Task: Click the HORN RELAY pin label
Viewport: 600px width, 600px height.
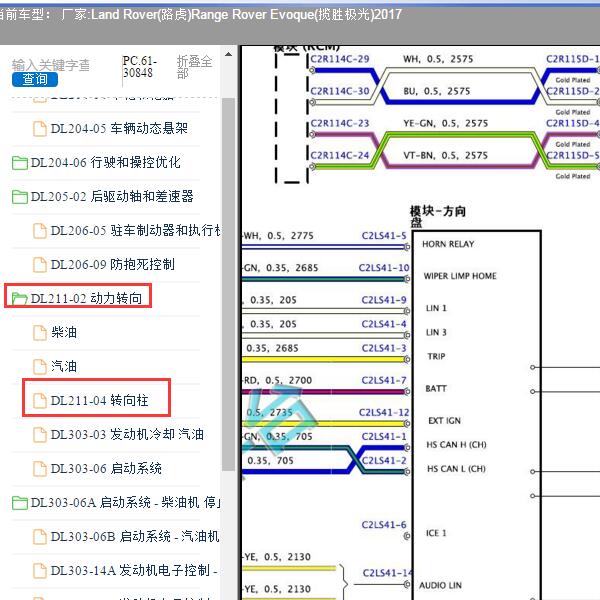Action: (x=448, y=244)
